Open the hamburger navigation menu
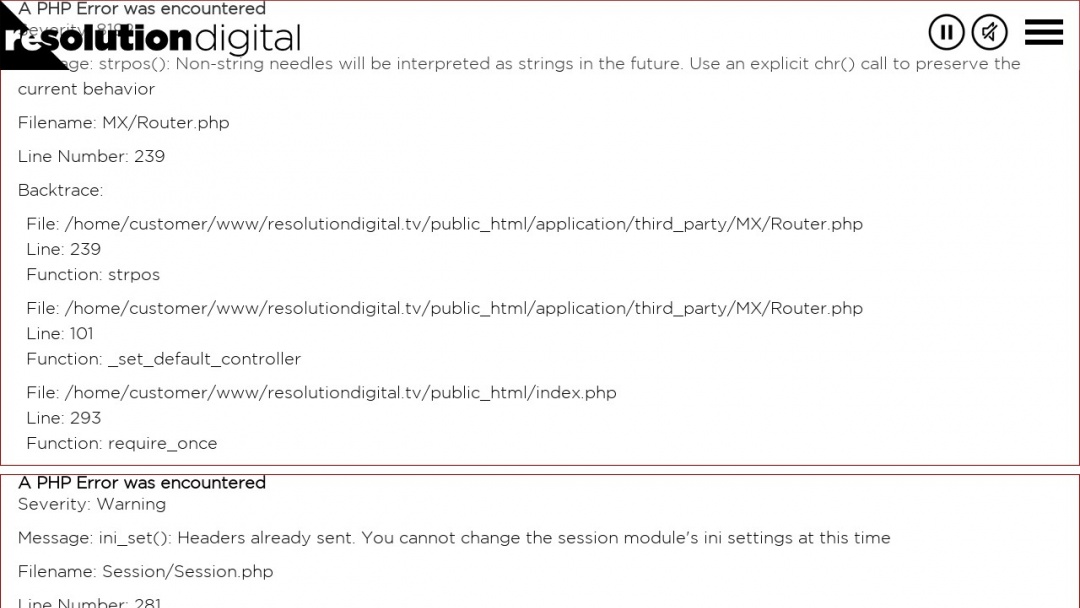The image size is (1080, 608). tap(1043, 32)
